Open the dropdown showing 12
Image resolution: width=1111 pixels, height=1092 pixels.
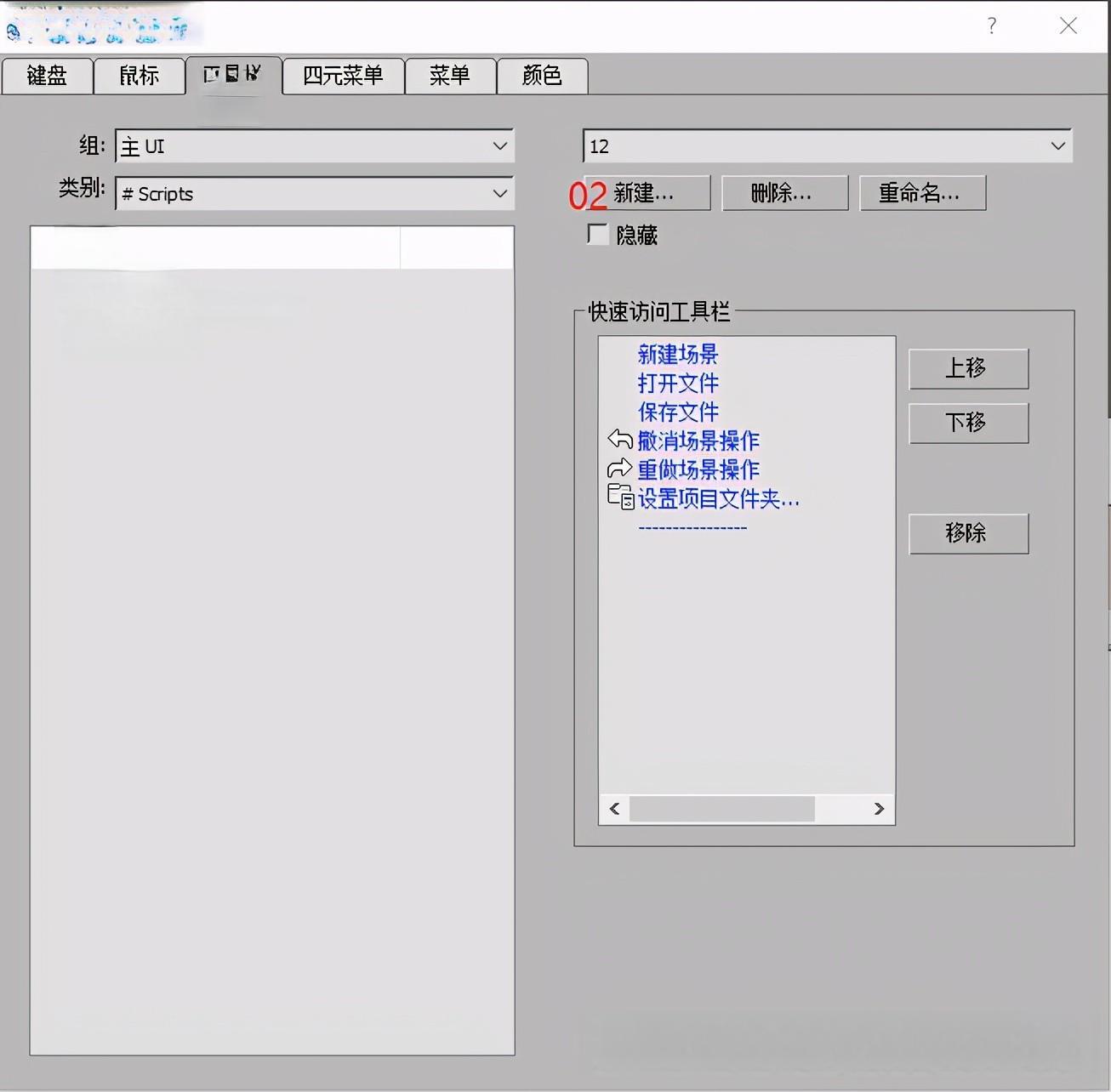click(x=827, y=146)
